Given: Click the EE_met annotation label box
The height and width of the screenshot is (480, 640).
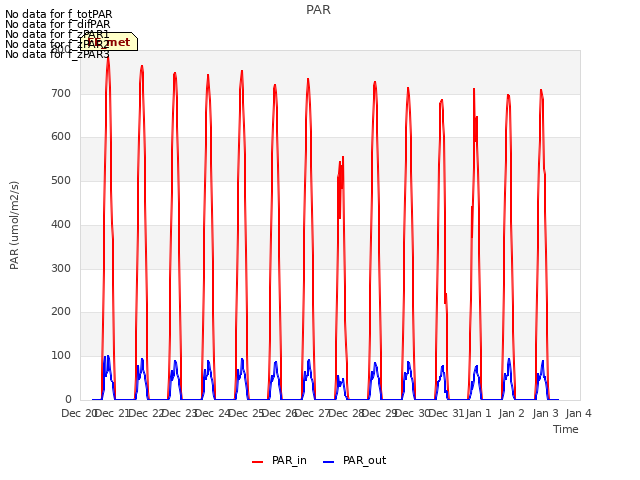Looking at the screenshot, I should pos(109,42).
